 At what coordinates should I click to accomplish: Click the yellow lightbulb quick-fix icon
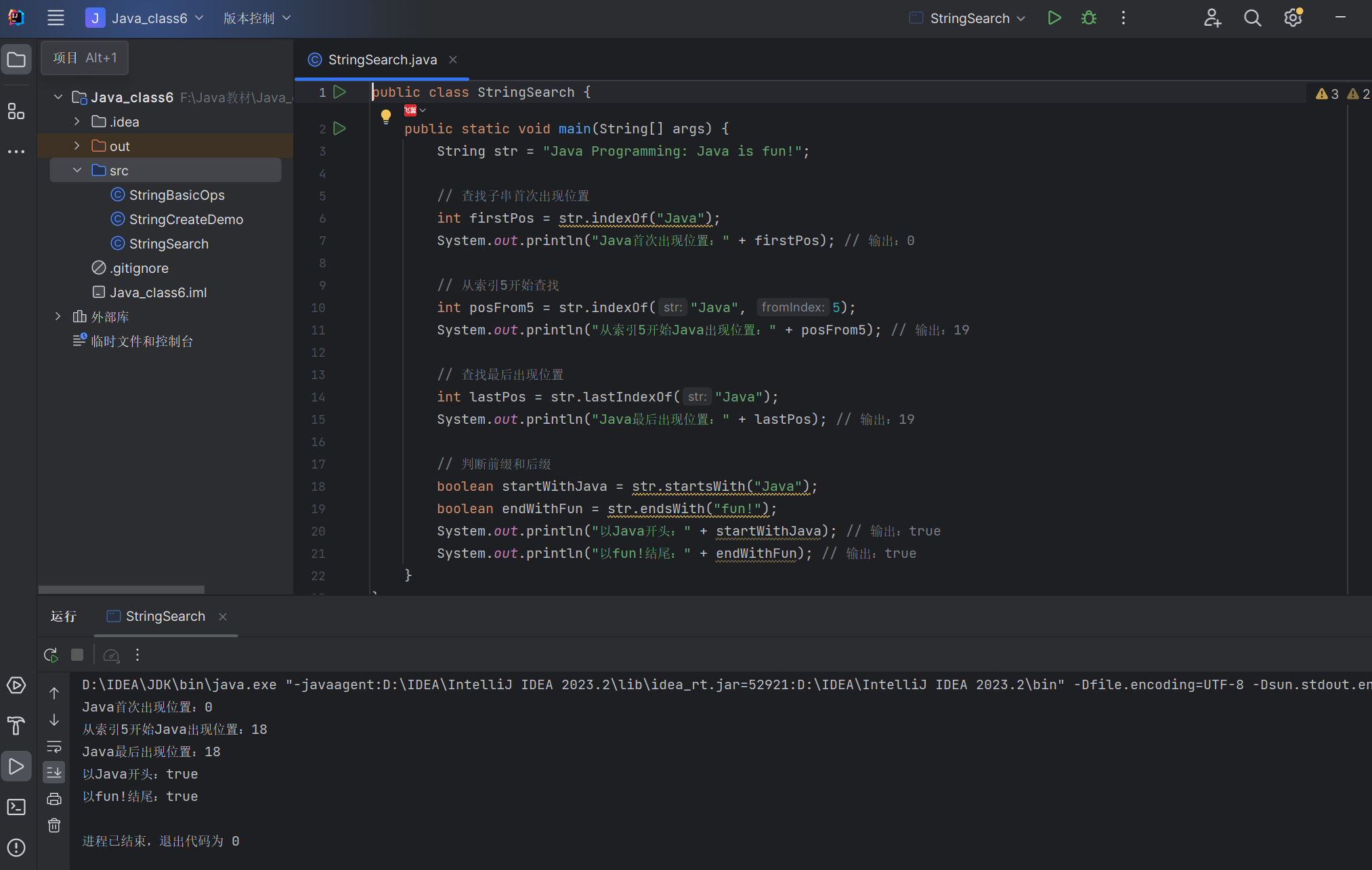point(386,116)
